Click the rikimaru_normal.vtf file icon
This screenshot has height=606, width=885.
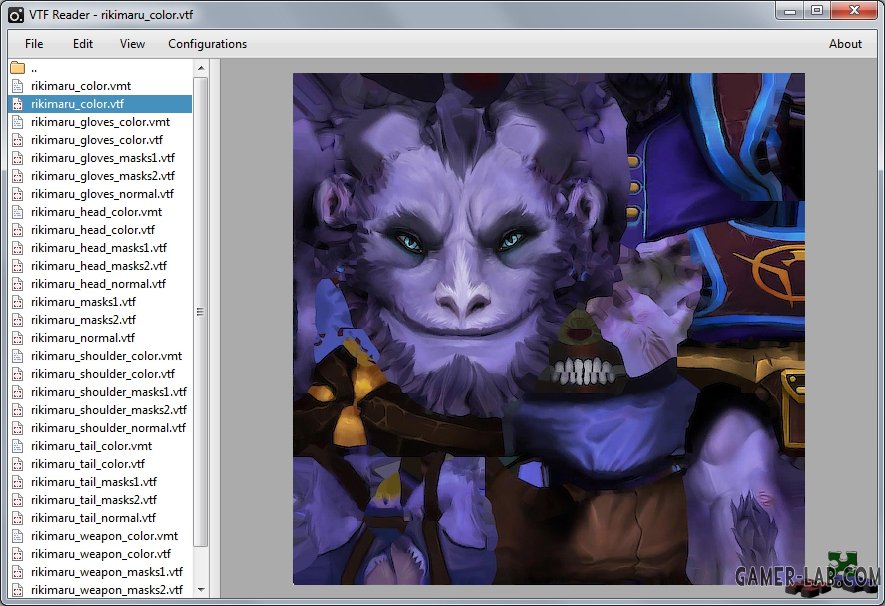[17, 338]
